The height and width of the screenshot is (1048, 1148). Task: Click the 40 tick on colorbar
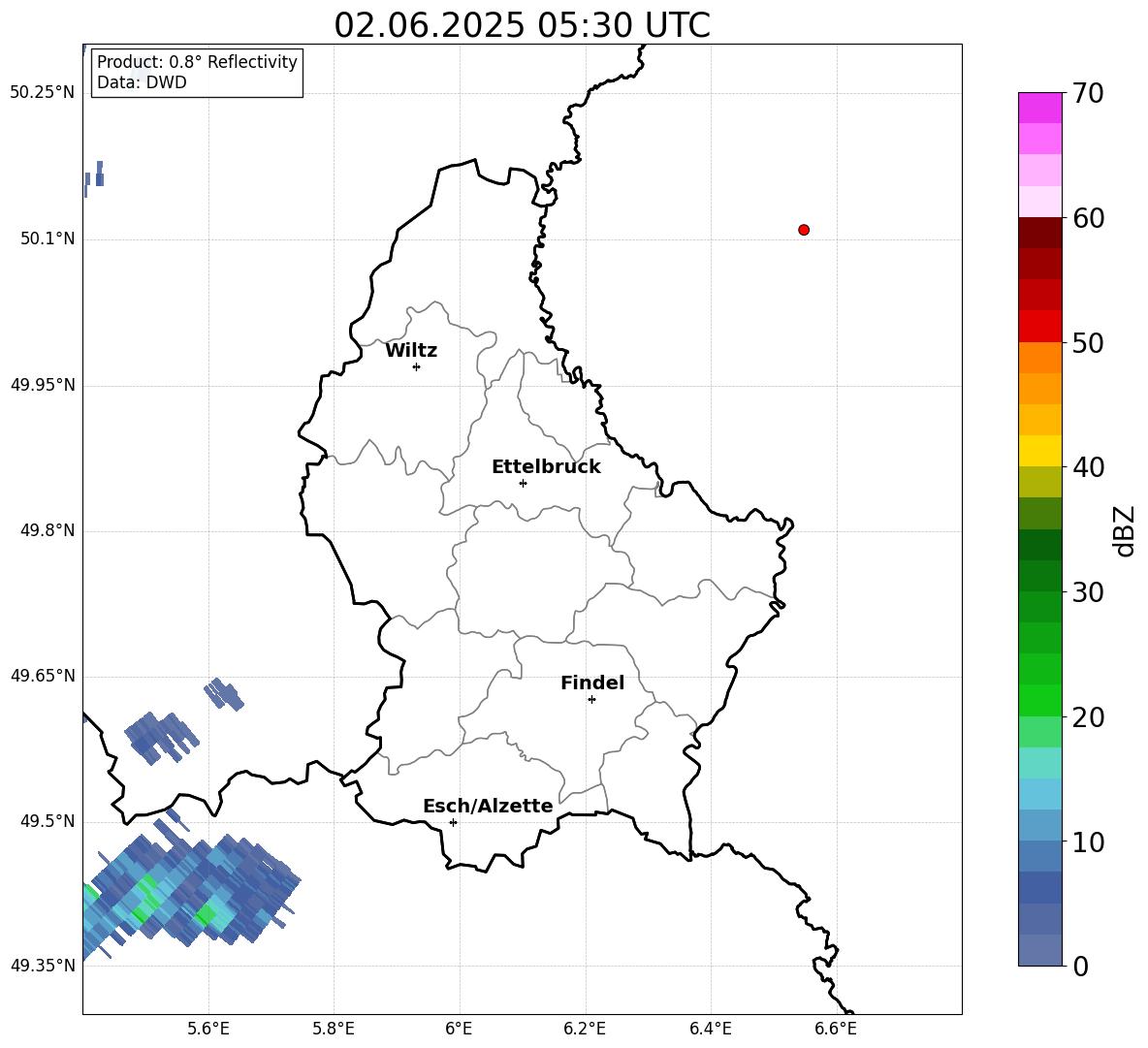(x=1088, y=467)
